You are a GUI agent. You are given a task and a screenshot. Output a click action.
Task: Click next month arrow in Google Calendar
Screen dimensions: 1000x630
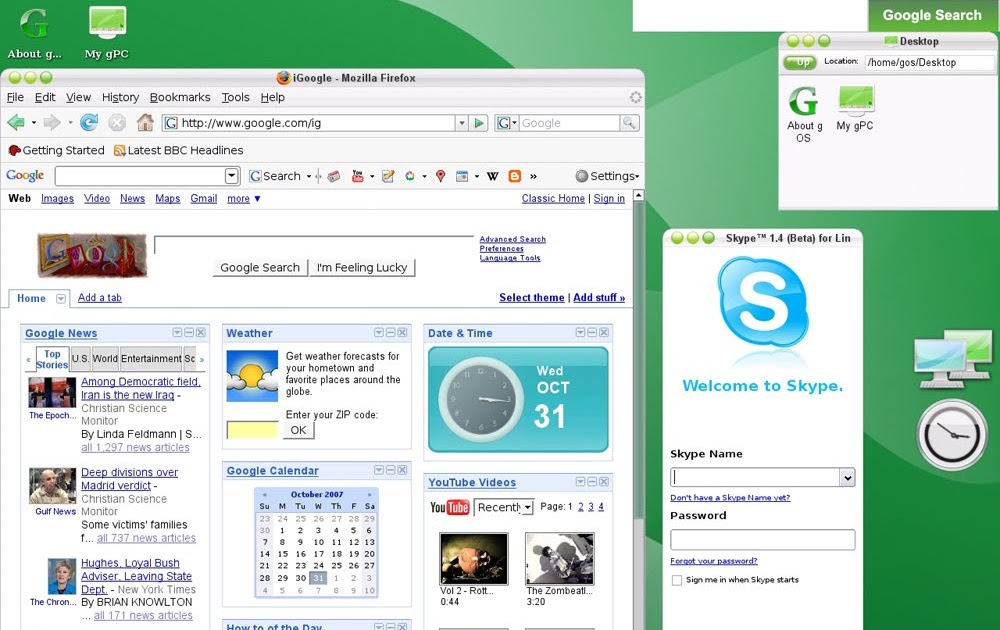point(369,494)
